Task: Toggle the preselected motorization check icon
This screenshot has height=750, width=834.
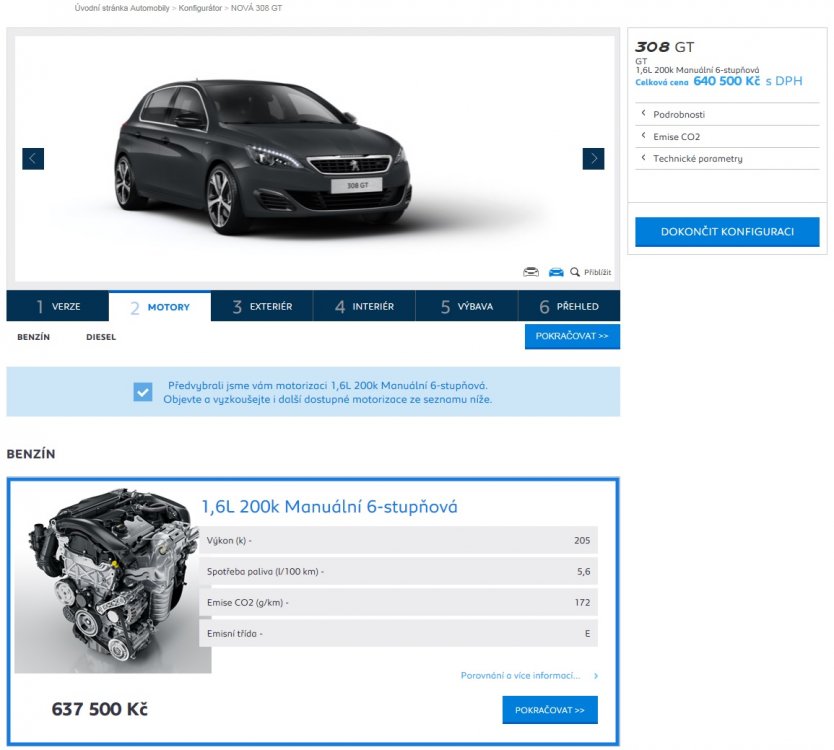Action: tap(143, 391)
